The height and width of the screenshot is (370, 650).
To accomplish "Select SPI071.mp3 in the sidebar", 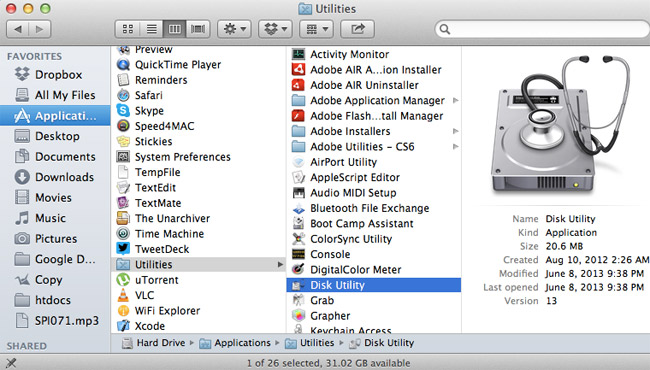I will (55, 321).
